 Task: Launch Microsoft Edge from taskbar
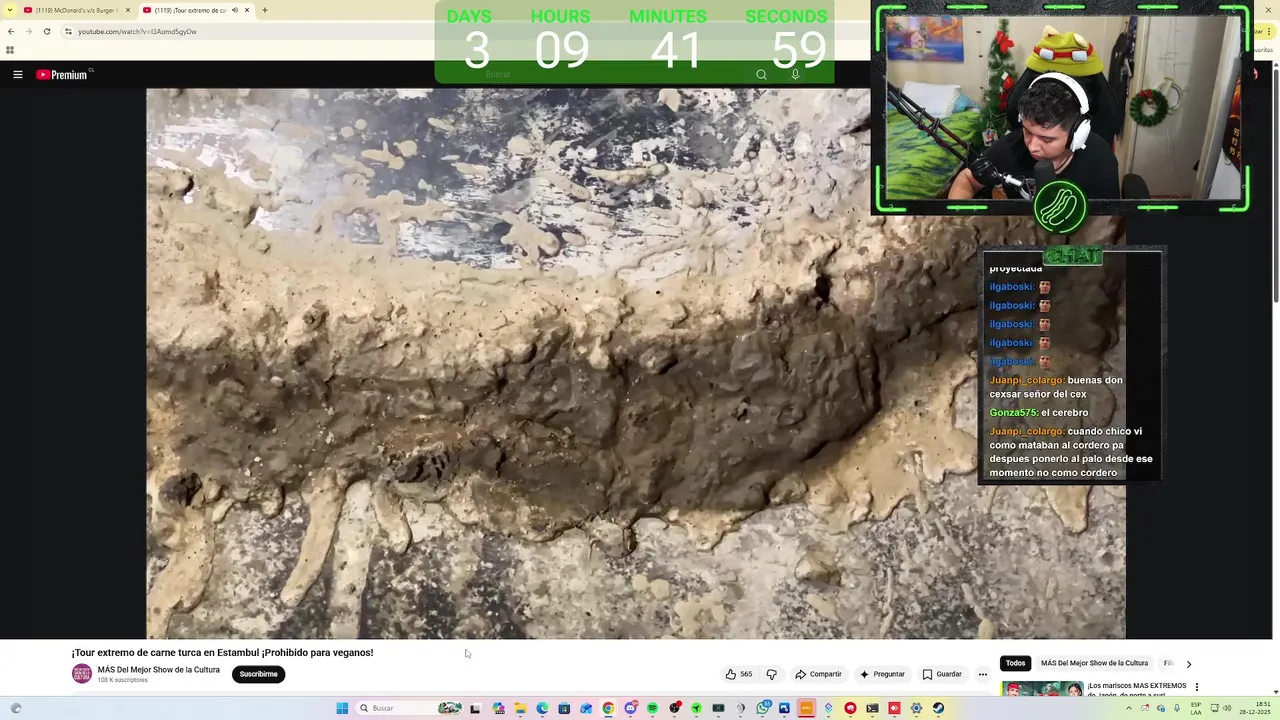pyautogui.click(x=542, y=708)
